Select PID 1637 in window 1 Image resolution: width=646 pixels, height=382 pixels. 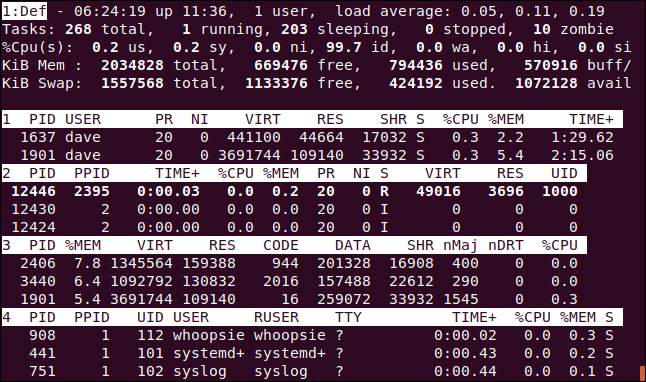point(38,137)
